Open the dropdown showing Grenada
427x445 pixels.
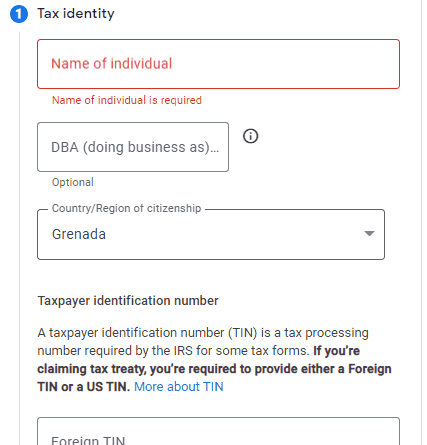tap(211, 234)
